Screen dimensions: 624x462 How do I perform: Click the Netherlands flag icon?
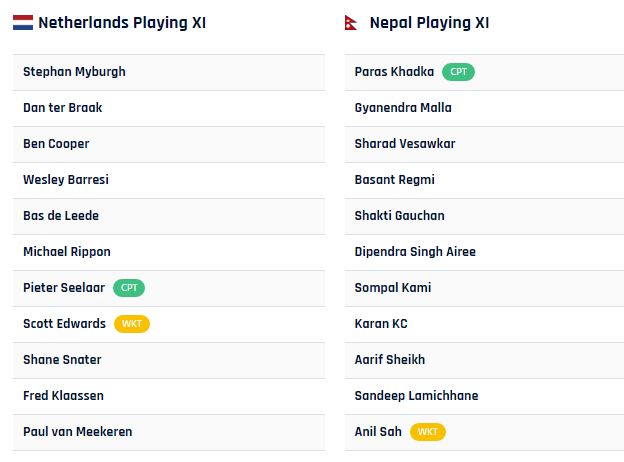(23, 23)
